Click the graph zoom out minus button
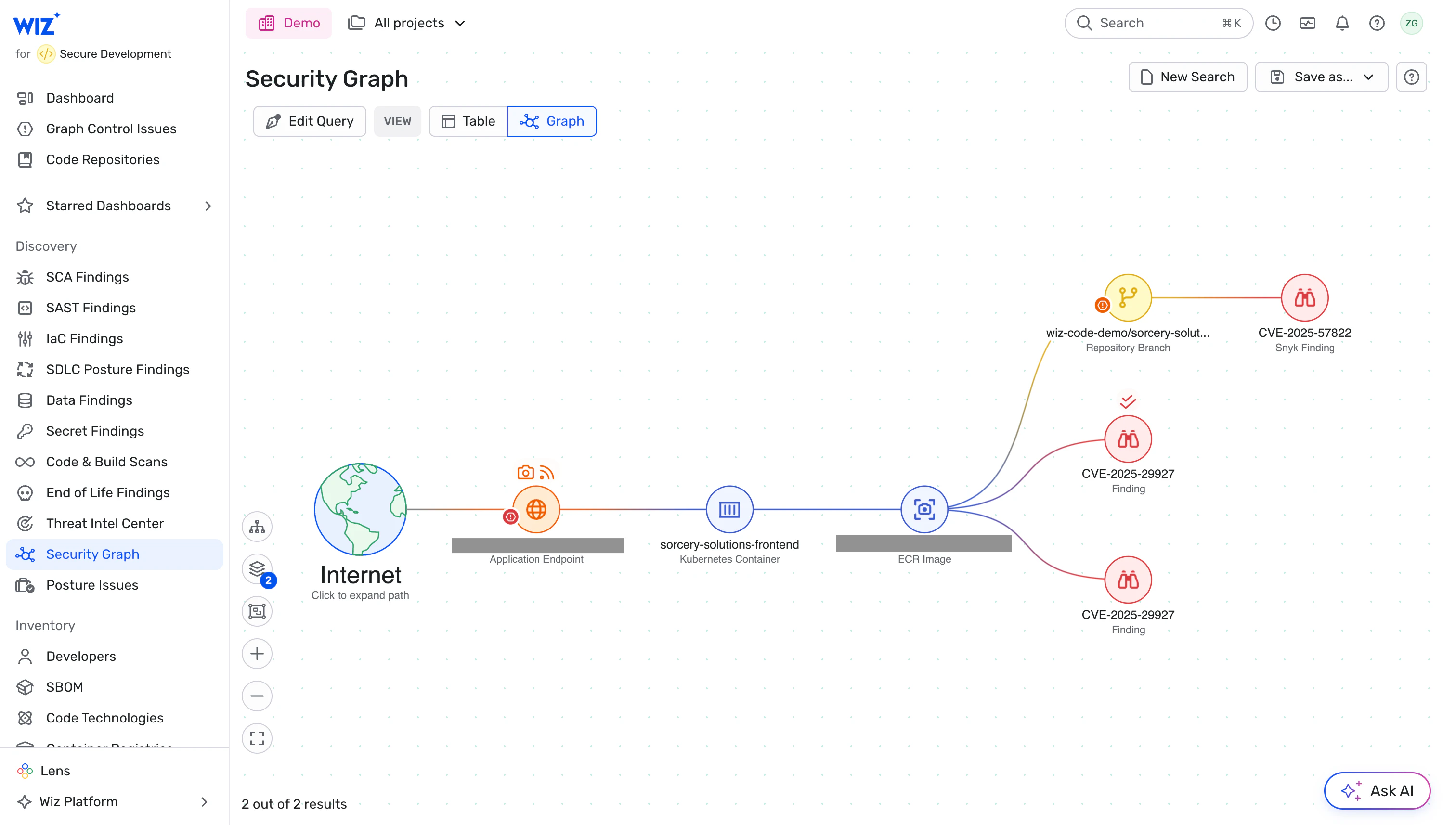The width and height of the screenshot is (1456, 825). (257, 696)
